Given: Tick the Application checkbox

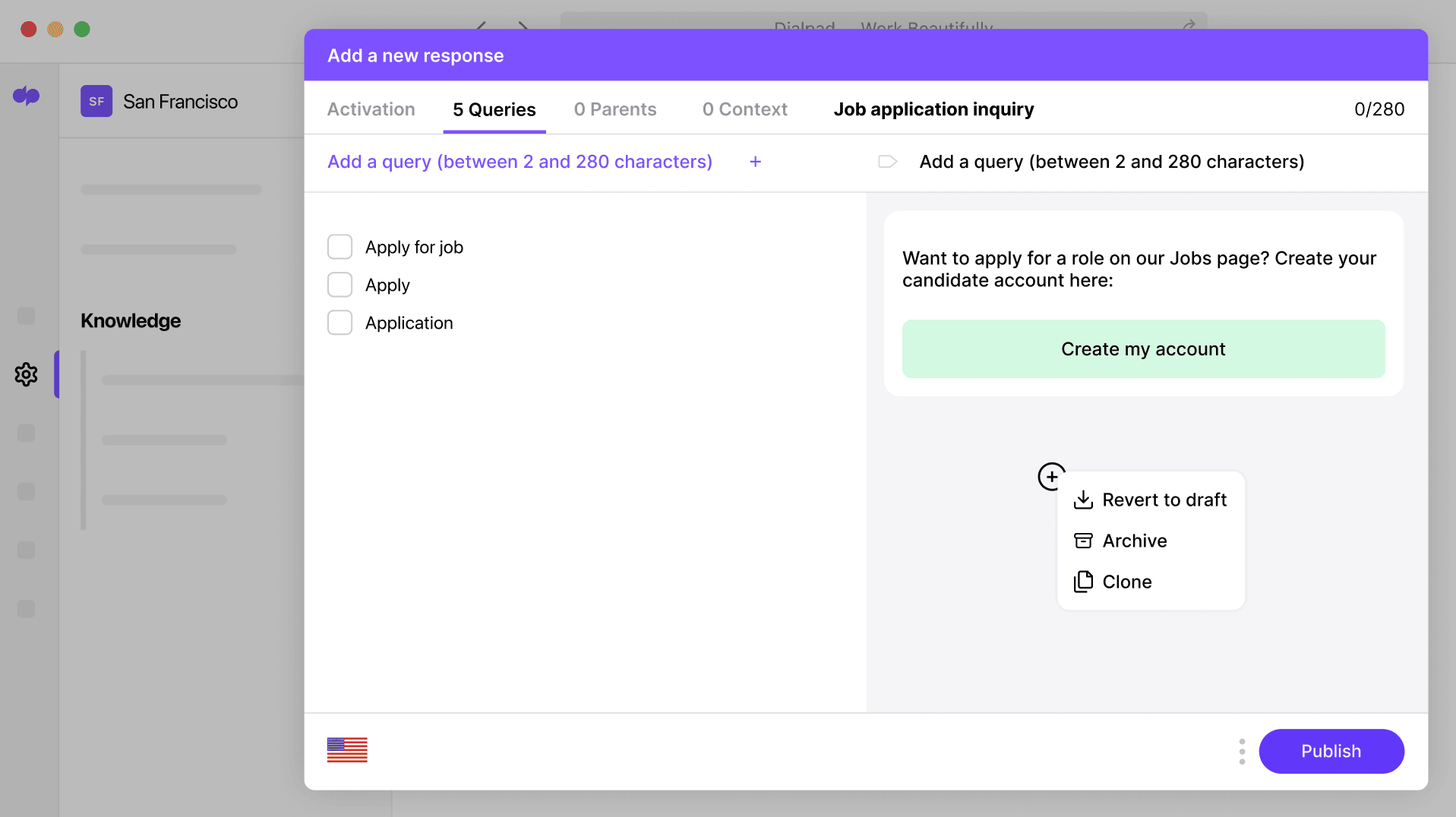Looking at the screenshot, I should [x=340, y=323].
